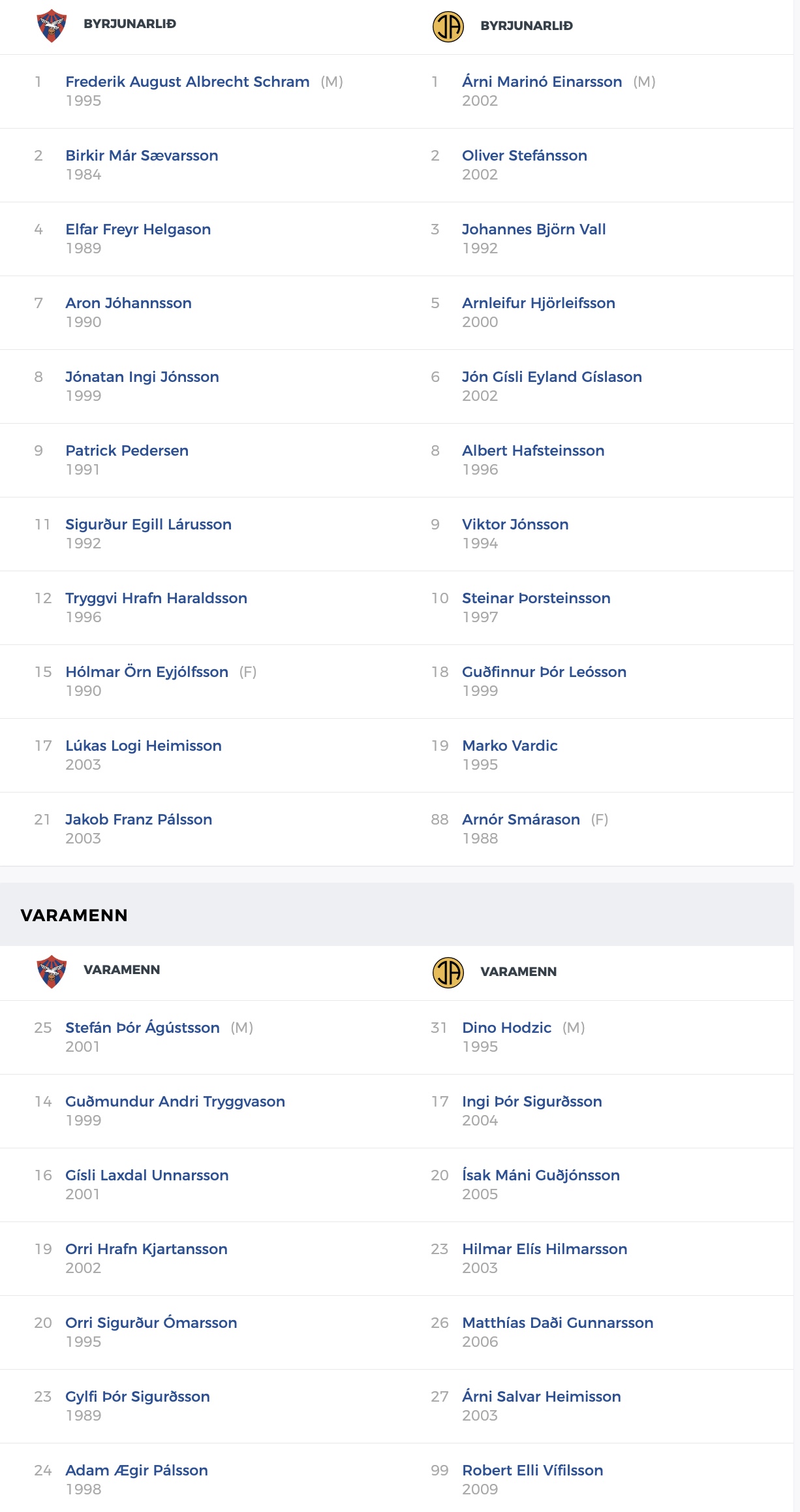Viewport: 800px width, 1512px height.
Task: Select Robert Elli Vífilsson, number 99
Action: pyautogui.click(x=532, y=1470)
